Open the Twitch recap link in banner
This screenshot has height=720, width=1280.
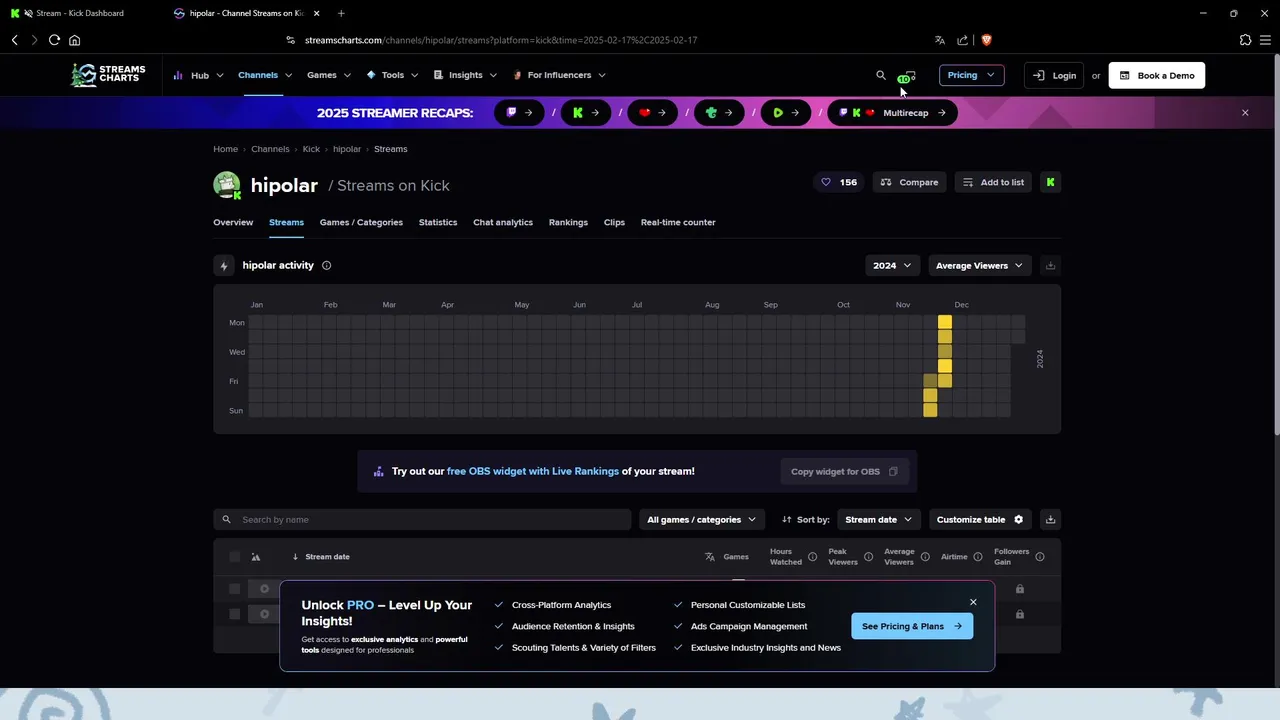tap(519, 113)
